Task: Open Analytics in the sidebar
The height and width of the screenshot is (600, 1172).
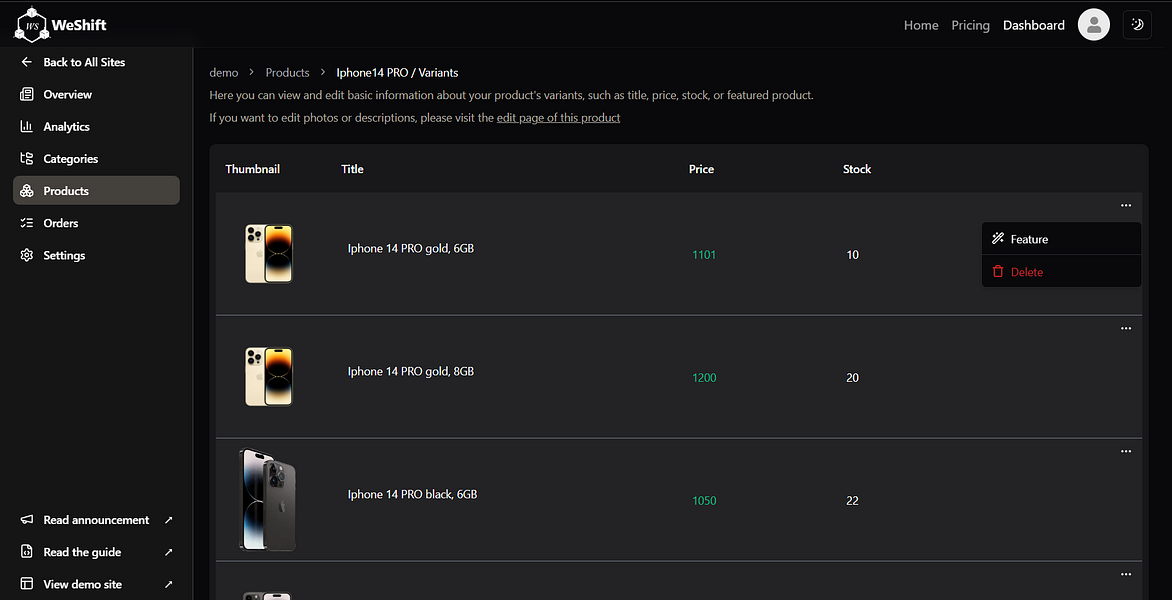Action: coord(66,127)
